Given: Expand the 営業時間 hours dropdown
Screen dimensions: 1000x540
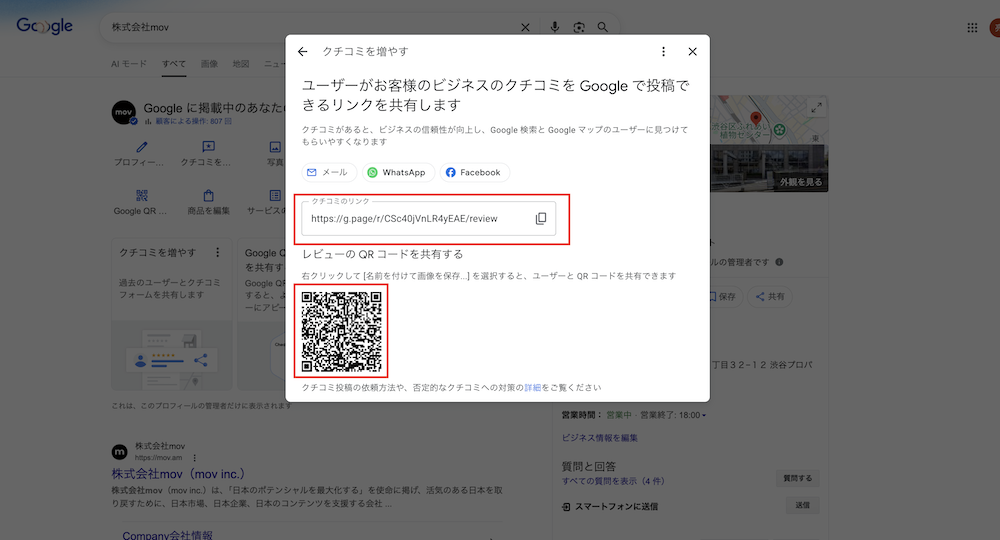Looking at the screenshot, I should pos(704,415).
